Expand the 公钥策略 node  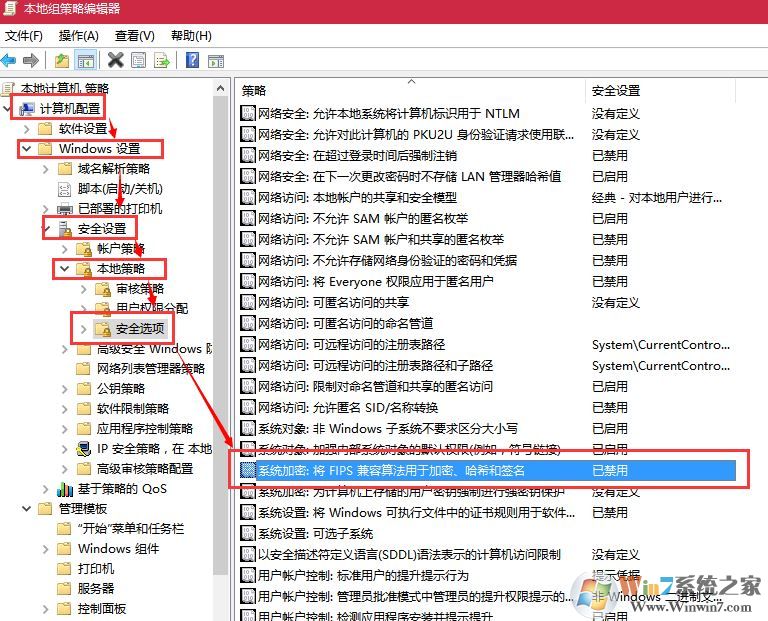coord(65,389)
